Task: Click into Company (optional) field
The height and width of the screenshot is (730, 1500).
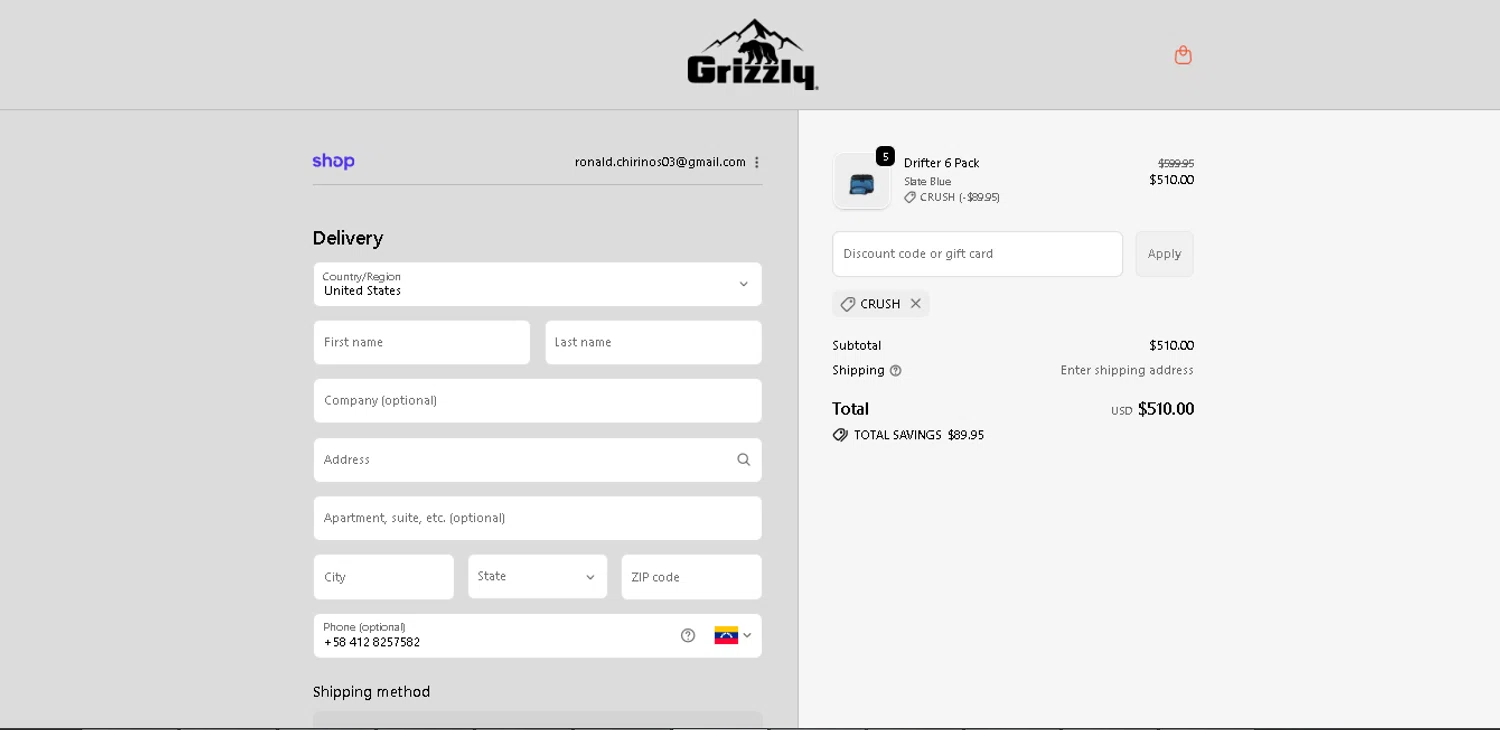Action: [537, 400]
